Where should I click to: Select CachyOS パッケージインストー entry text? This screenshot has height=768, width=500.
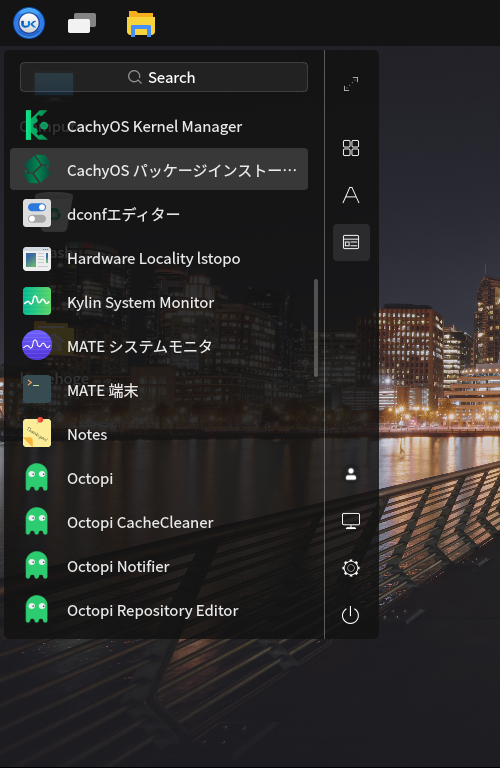[x=182, y=170]
